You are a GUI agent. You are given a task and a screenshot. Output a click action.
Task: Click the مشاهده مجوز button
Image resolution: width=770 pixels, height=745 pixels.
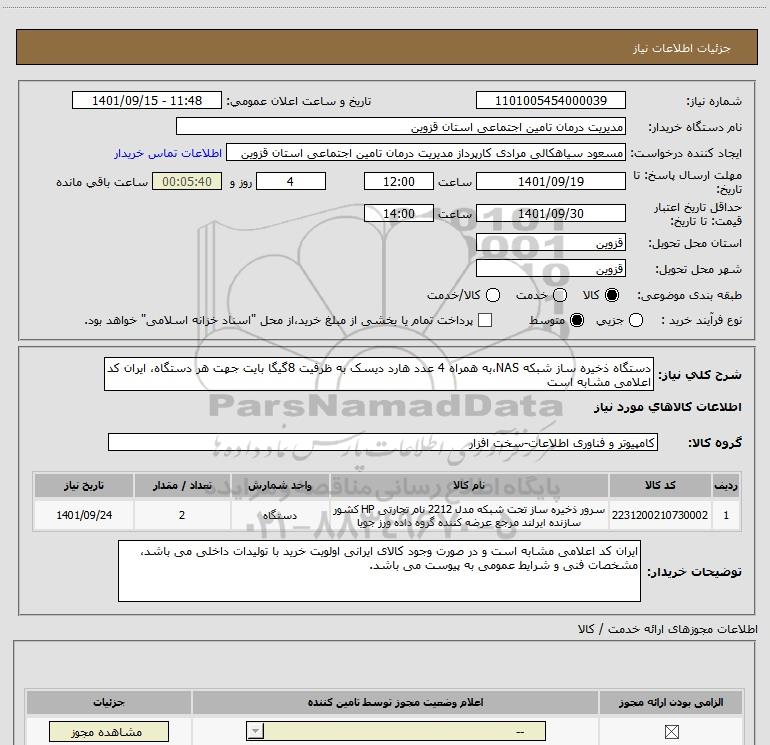[109, 732]
